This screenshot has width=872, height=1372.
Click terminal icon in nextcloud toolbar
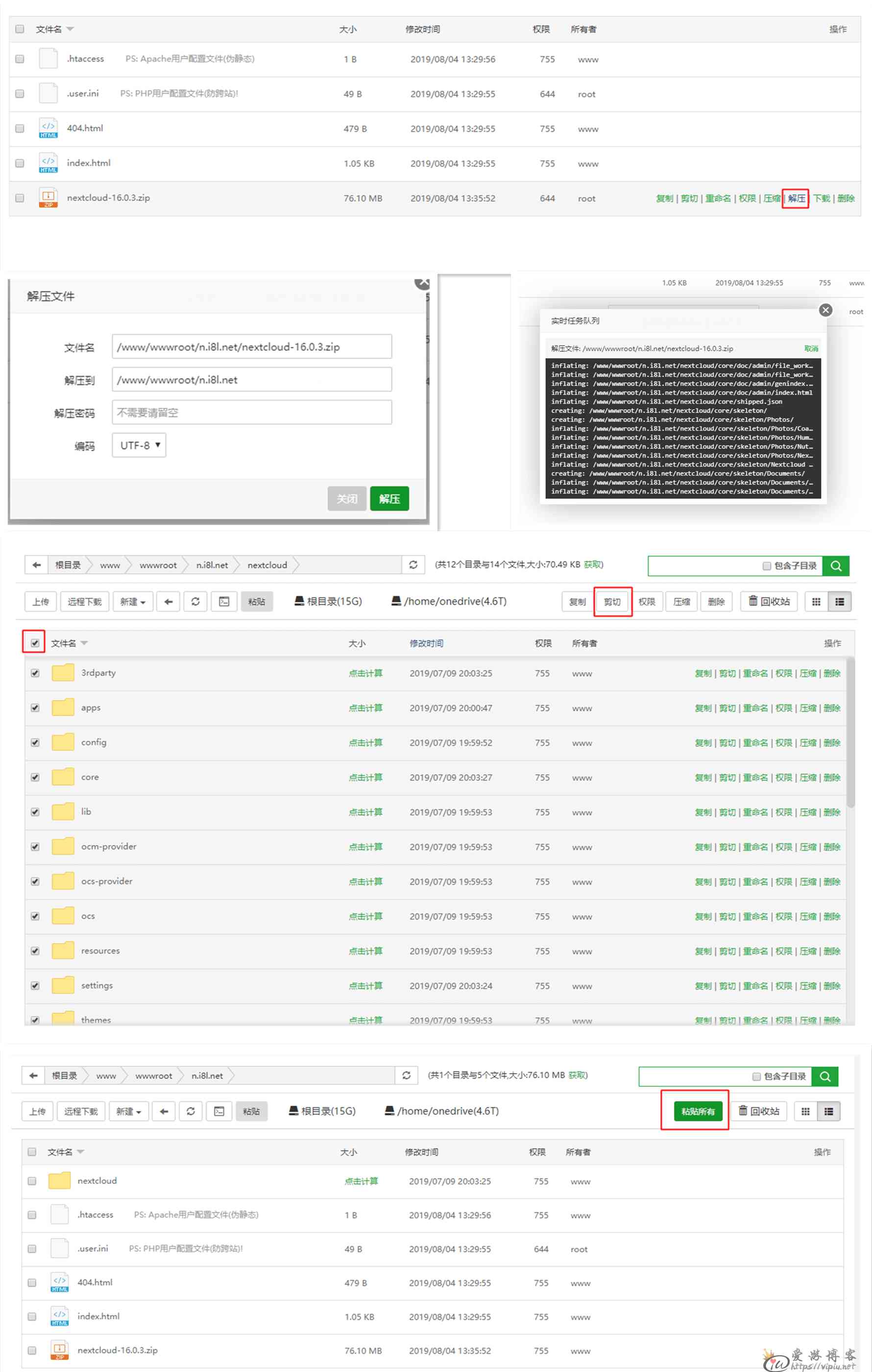[x=224, y=602]
